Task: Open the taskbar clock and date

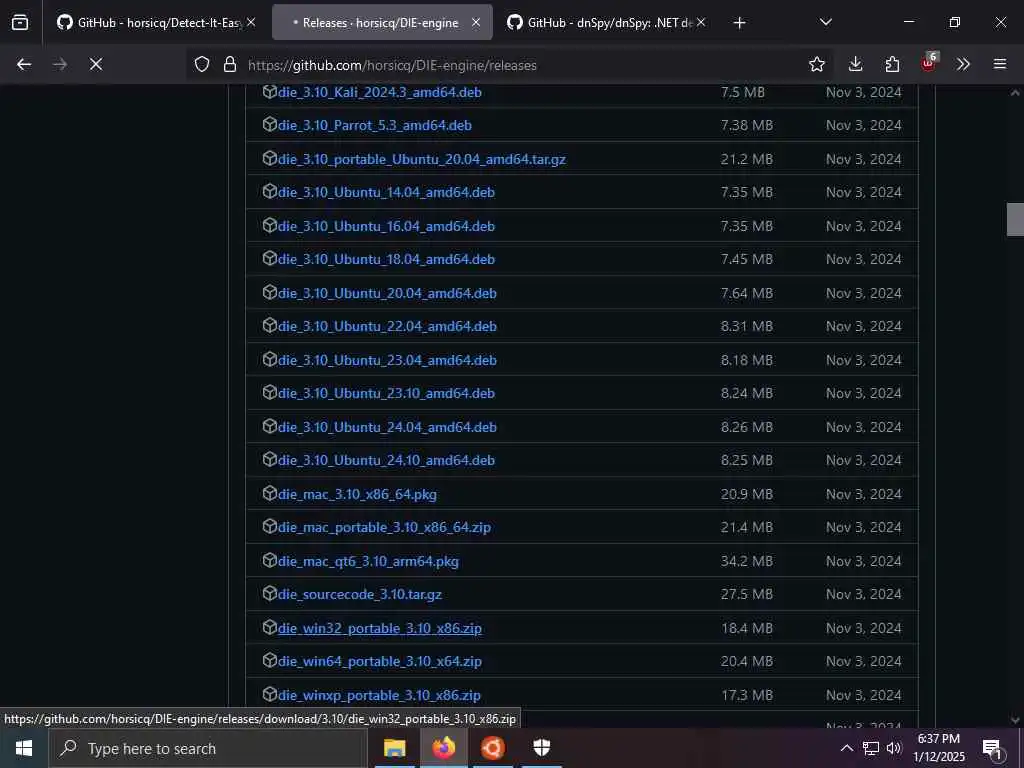Action: click(939, 748)
